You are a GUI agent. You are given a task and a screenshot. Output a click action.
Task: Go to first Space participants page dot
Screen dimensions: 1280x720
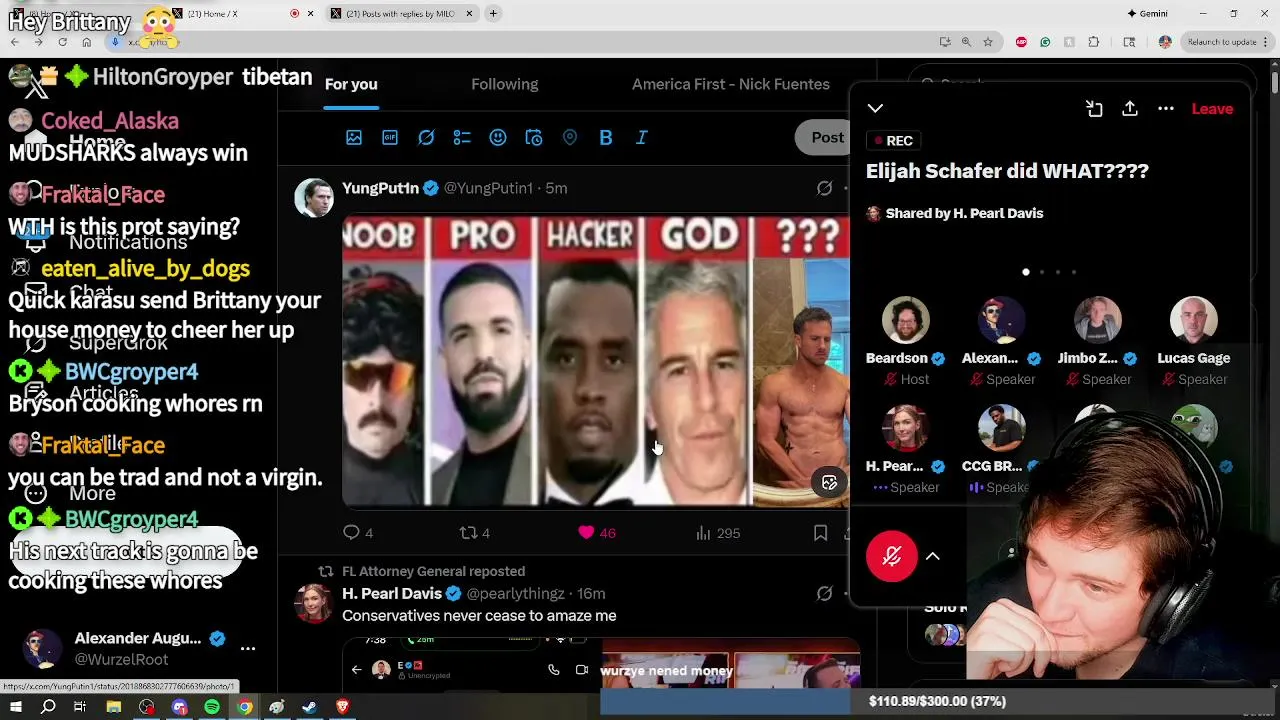point(1026,272)
